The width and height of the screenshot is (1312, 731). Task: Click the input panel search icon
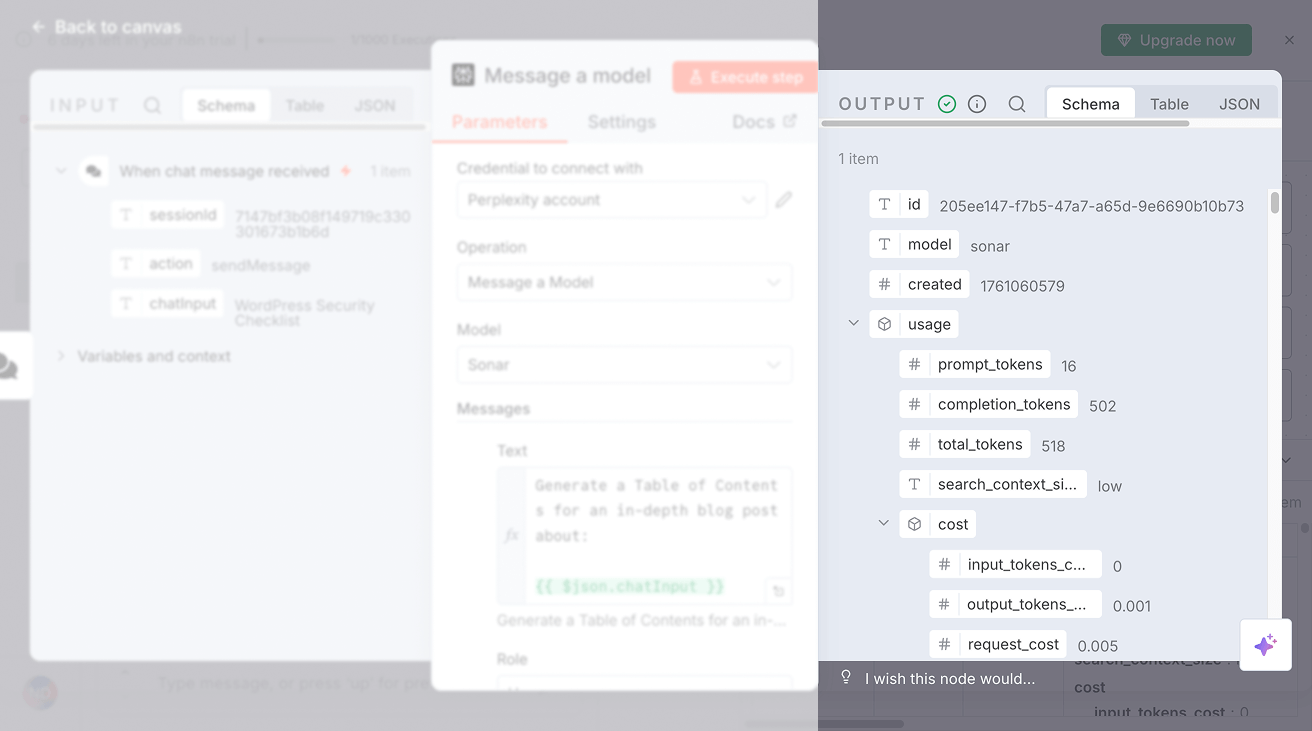152,105
